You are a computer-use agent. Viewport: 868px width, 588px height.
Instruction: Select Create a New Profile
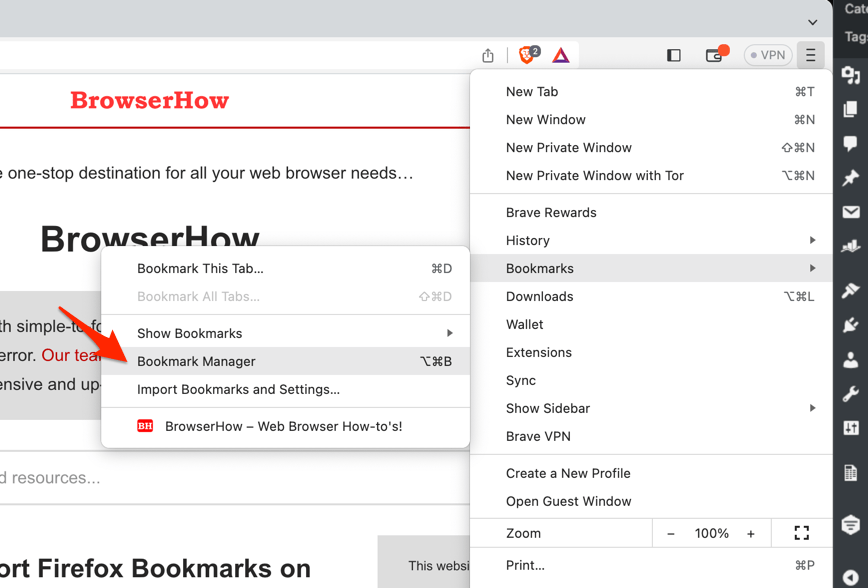click(651, 473)
